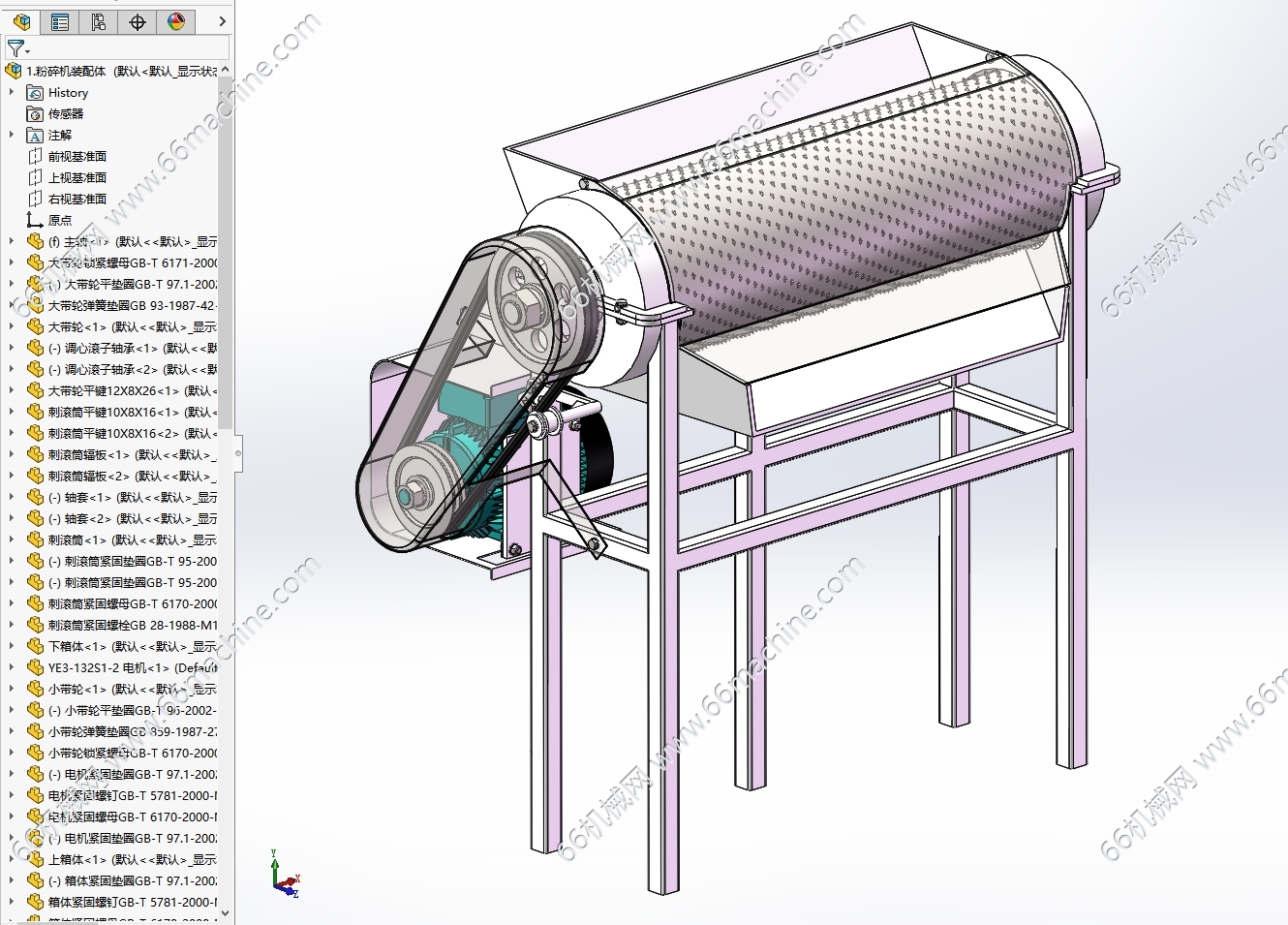The width and height of the screenshot is (1288, 925).
Task: Expand the History node
Action: point(12,93)
